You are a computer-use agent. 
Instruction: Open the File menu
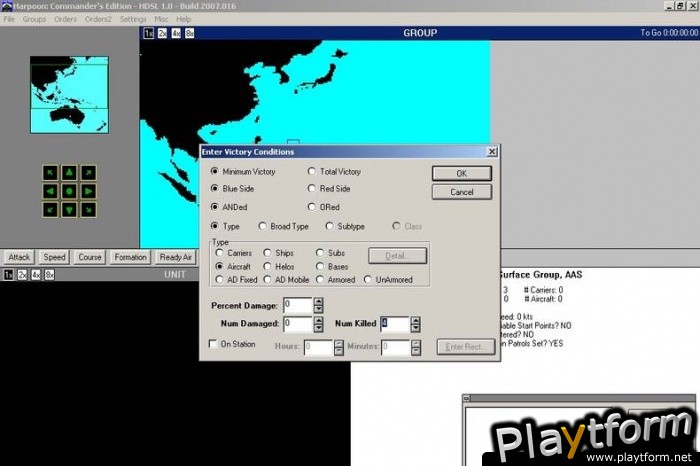(x=9, y=19)
